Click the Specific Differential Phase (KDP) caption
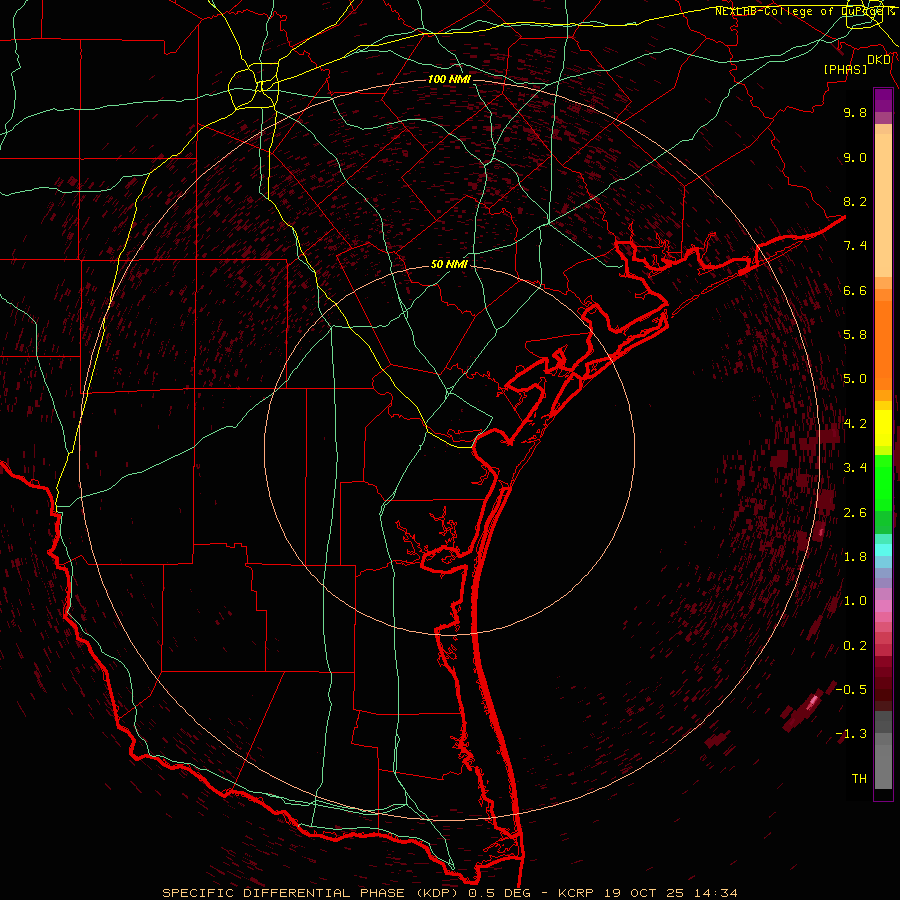This screenshot has height=900, width=900. pos(311,893)
